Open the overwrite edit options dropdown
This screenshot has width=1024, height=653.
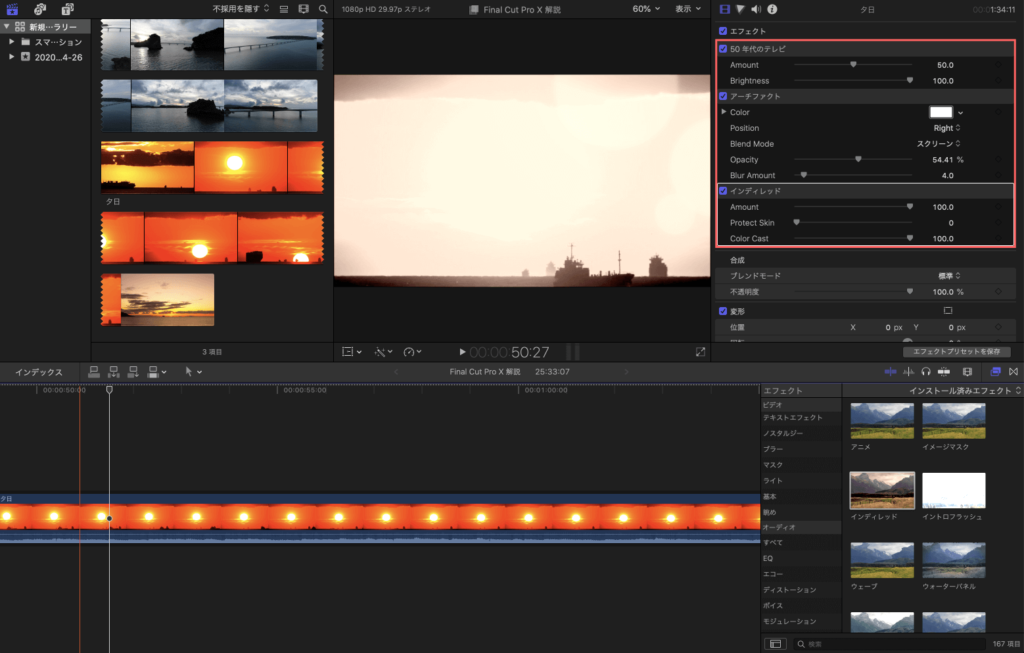pos(157,372)
